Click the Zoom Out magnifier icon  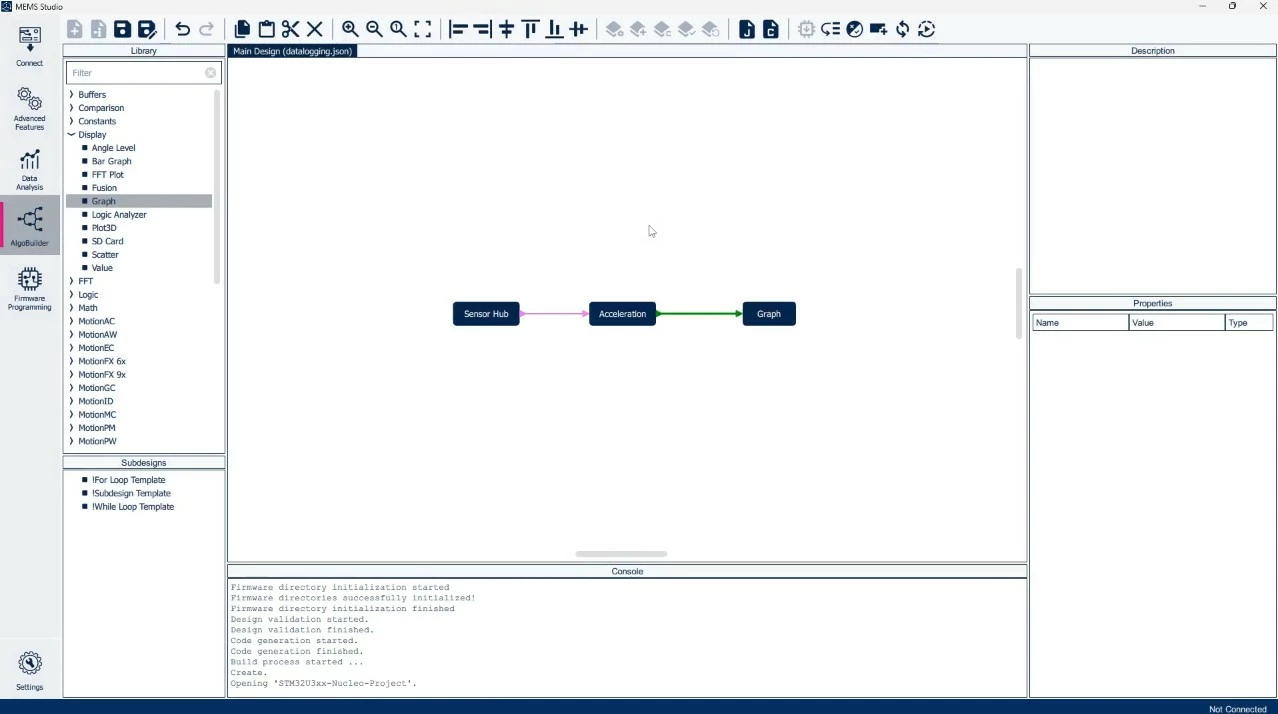(x=374, y=29)
